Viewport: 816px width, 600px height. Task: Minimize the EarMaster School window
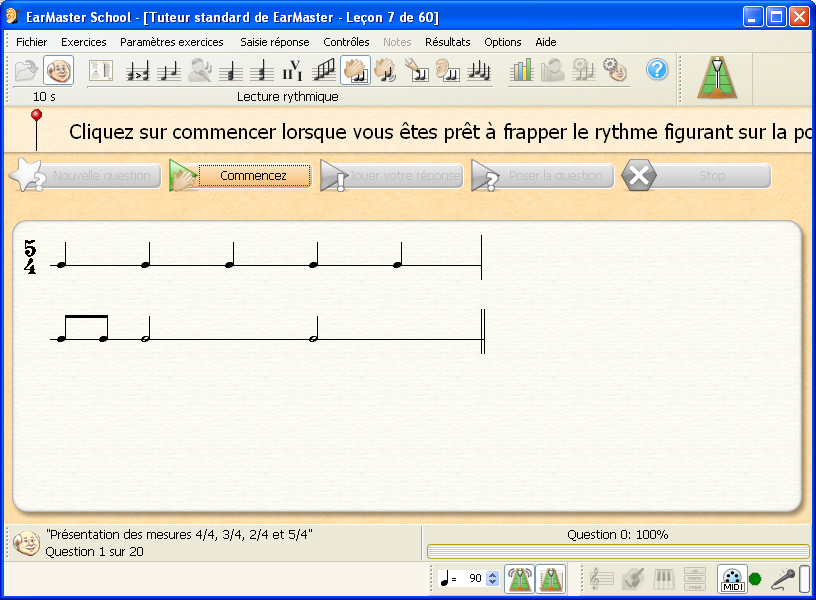pos(753,17)
